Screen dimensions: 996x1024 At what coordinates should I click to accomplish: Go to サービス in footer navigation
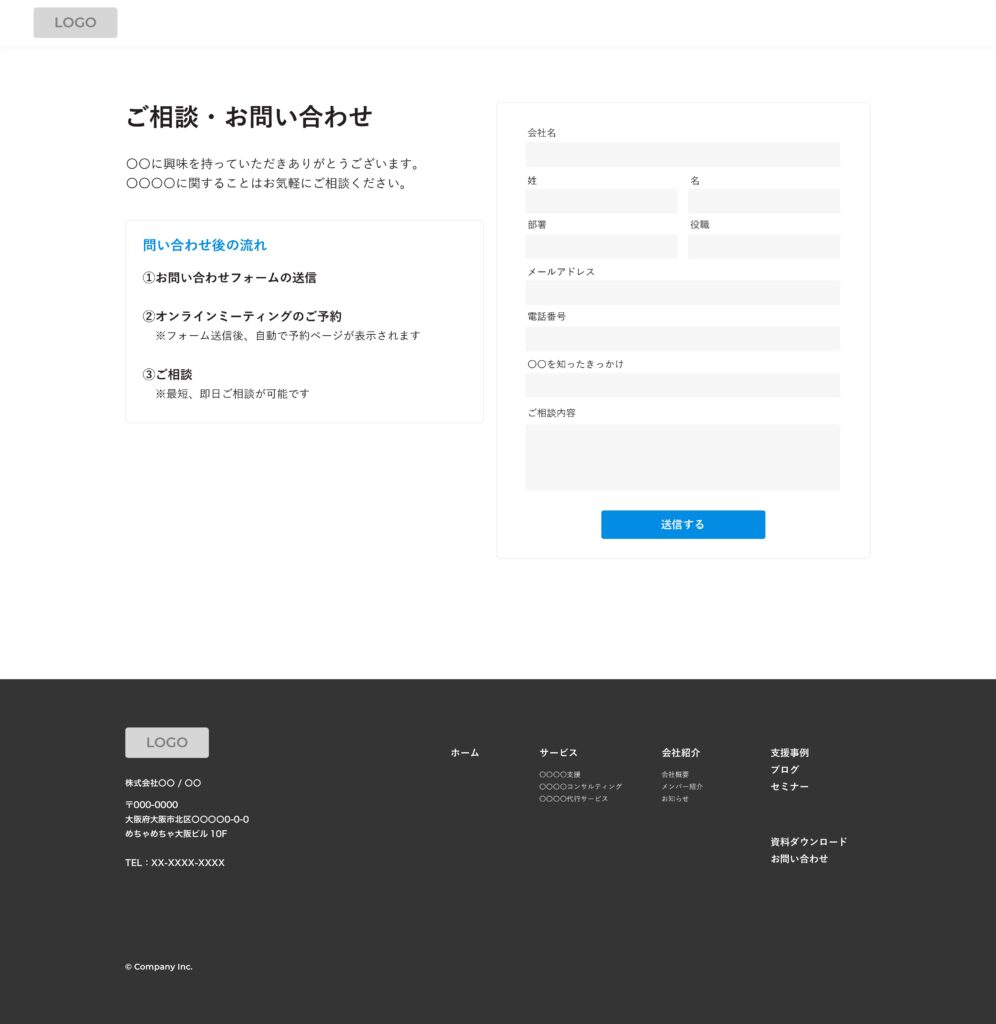(558, 753)
